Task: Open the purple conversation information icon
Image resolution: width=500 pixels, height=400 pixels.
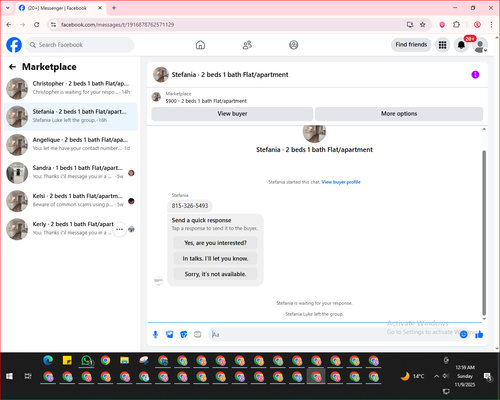Action: click(475, 75)
